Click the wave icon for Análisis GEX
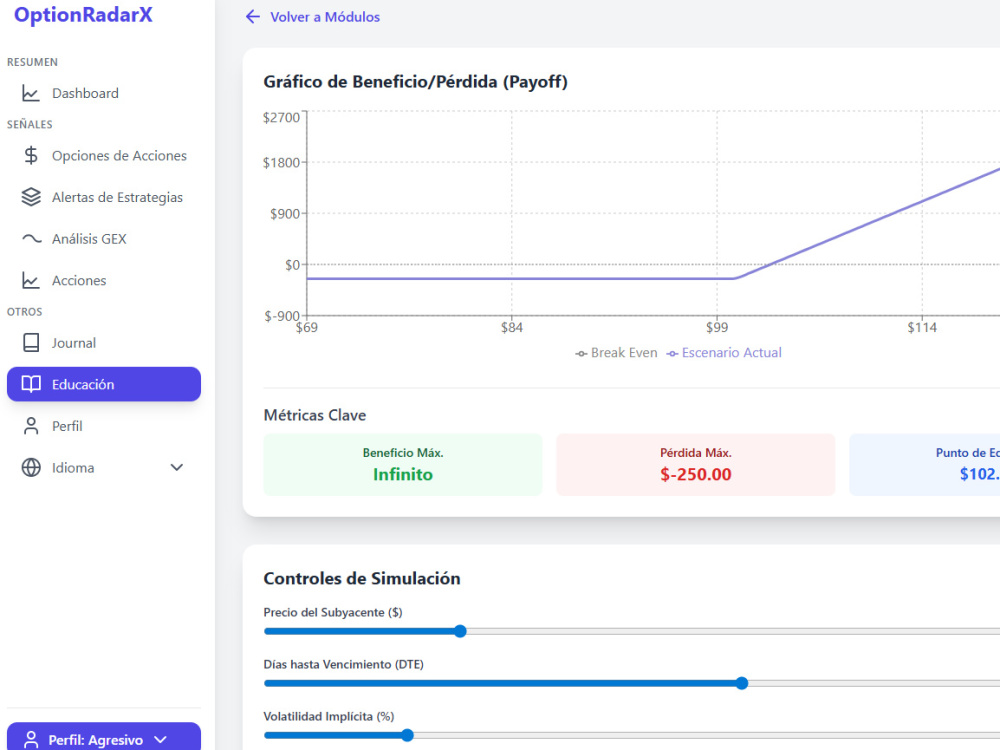 (31, 239)
